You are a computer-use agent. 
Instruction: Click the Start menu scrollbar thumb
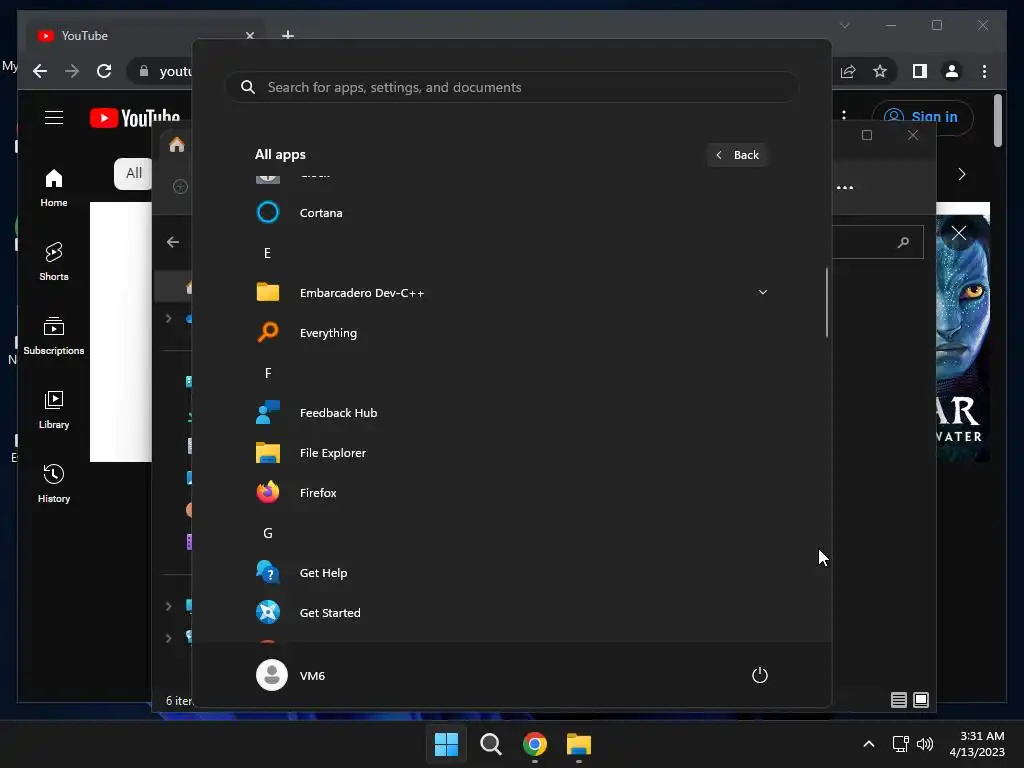(827, 302)
